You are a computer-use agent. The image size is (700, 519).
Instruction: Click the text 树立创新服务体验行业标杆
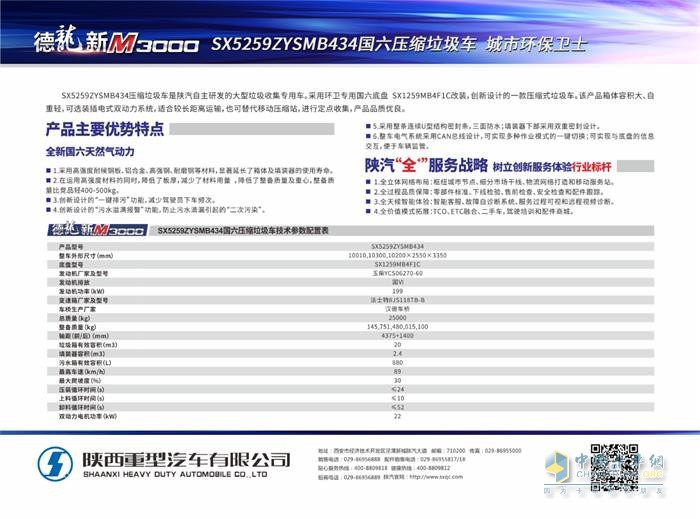point(551,167)
